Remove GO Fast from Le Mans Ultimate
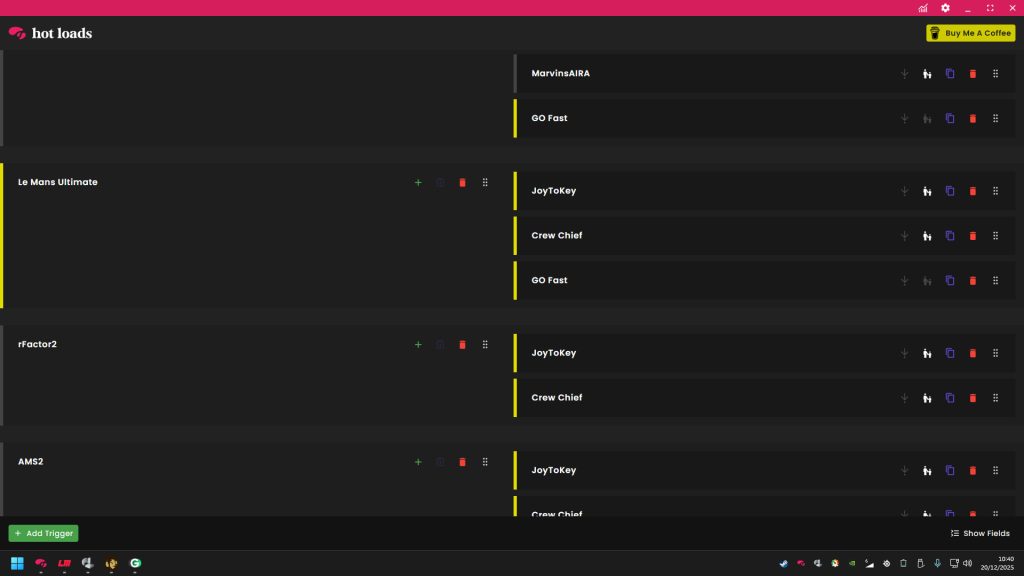Viewport: 1024px width, 576px height. (x=973, y=281)
